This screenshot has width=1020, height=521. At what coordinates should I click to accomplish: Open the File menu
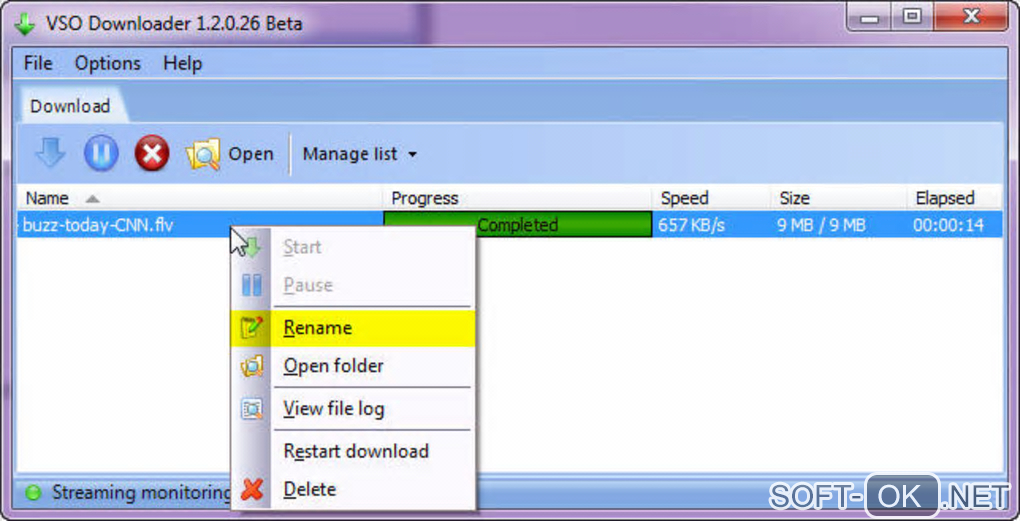tap(38, 63)
